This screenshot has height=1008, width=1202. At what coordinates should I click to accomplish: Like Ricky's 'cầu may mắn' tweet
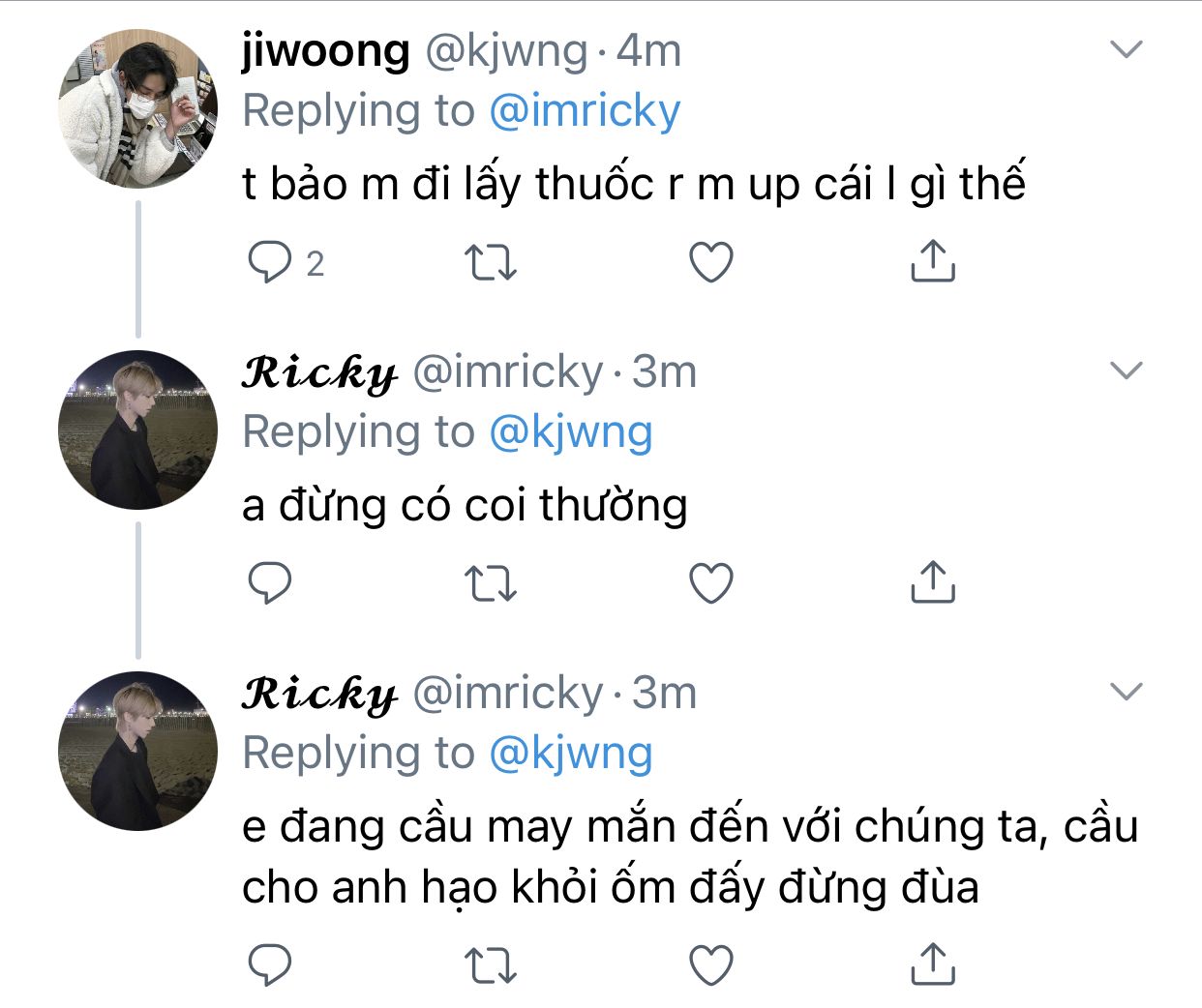(711, 964)
